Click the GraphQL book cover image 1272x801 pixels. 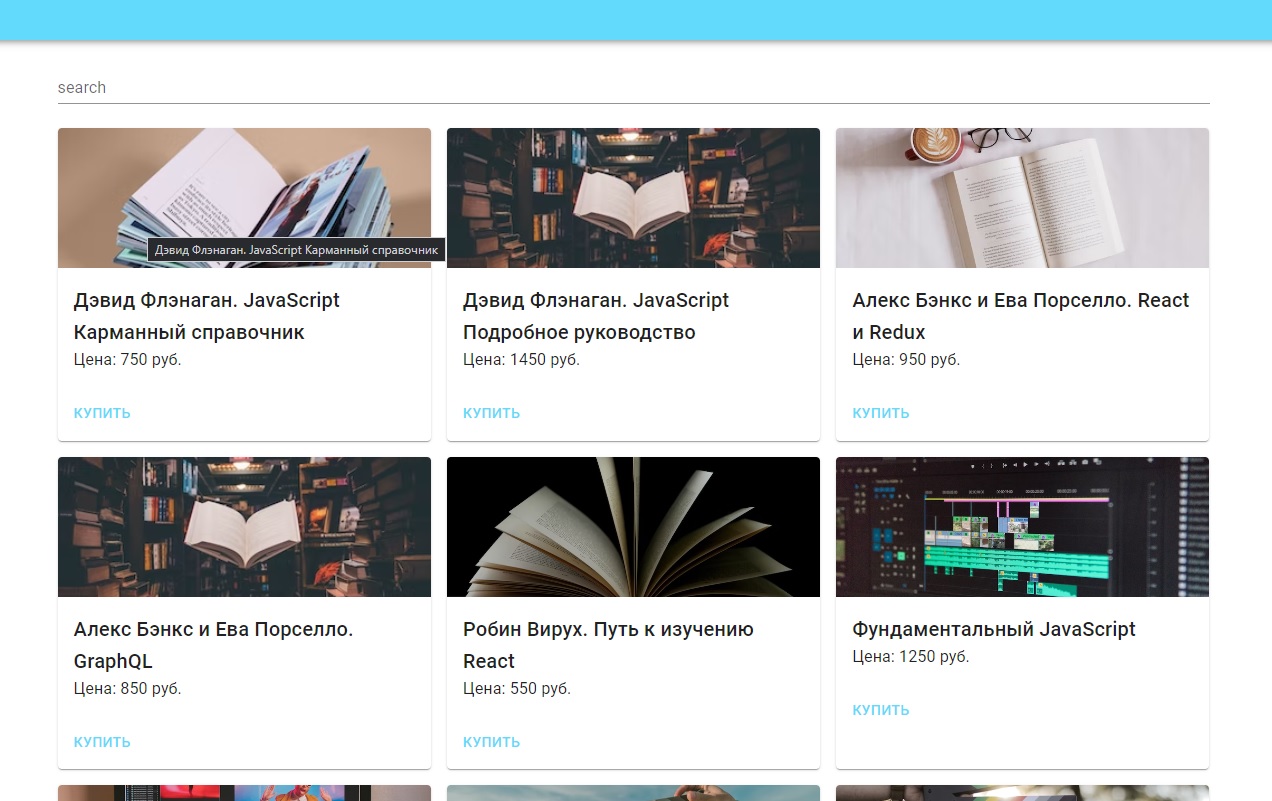point(244,527)
